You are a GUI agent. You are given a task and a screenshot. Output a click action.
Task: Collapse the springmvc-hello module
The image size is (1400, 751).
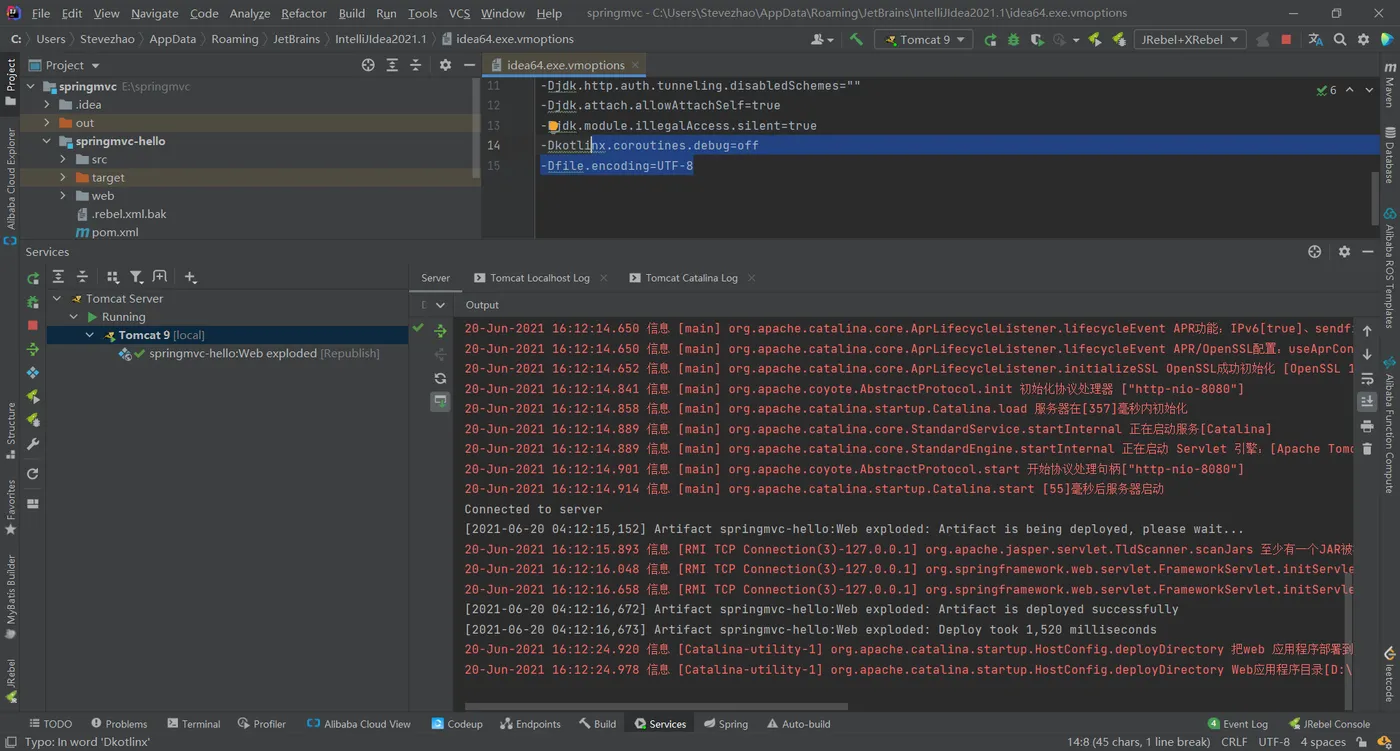point(47,141)
